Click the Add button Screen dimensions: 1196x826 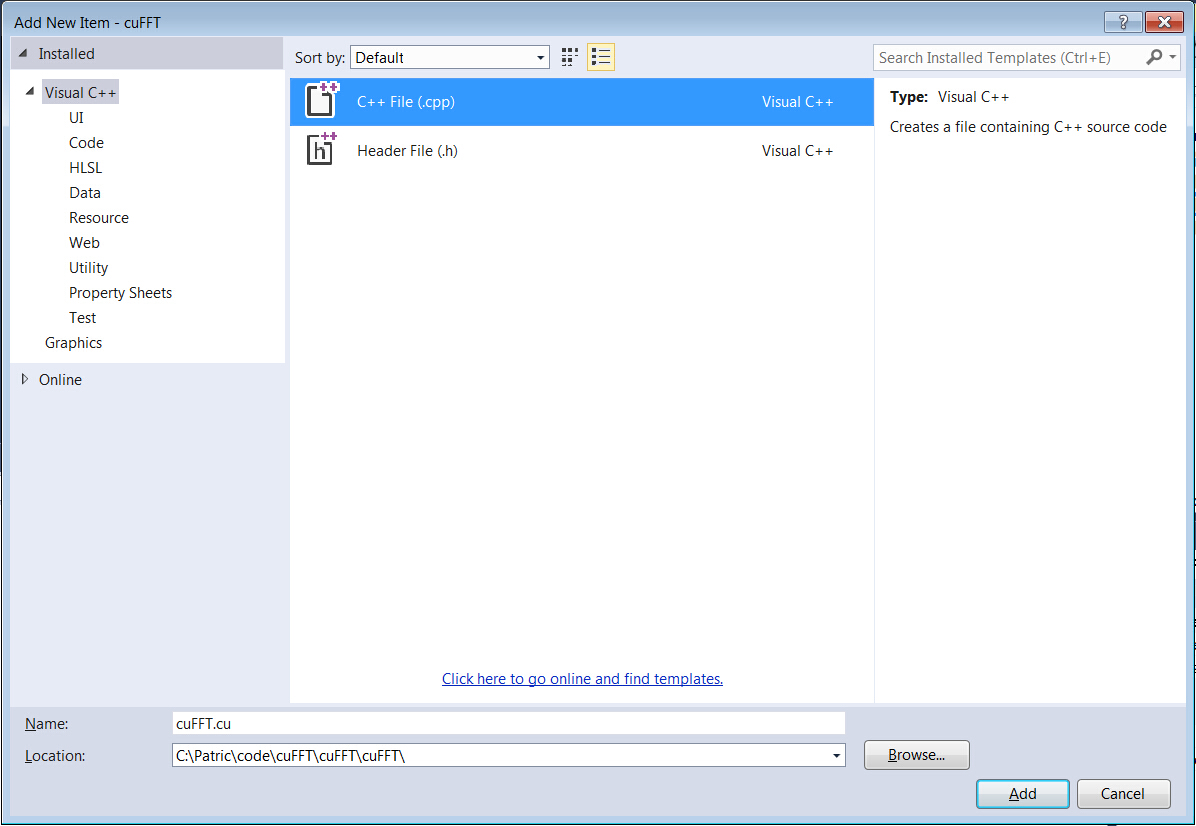[1023, 794]
